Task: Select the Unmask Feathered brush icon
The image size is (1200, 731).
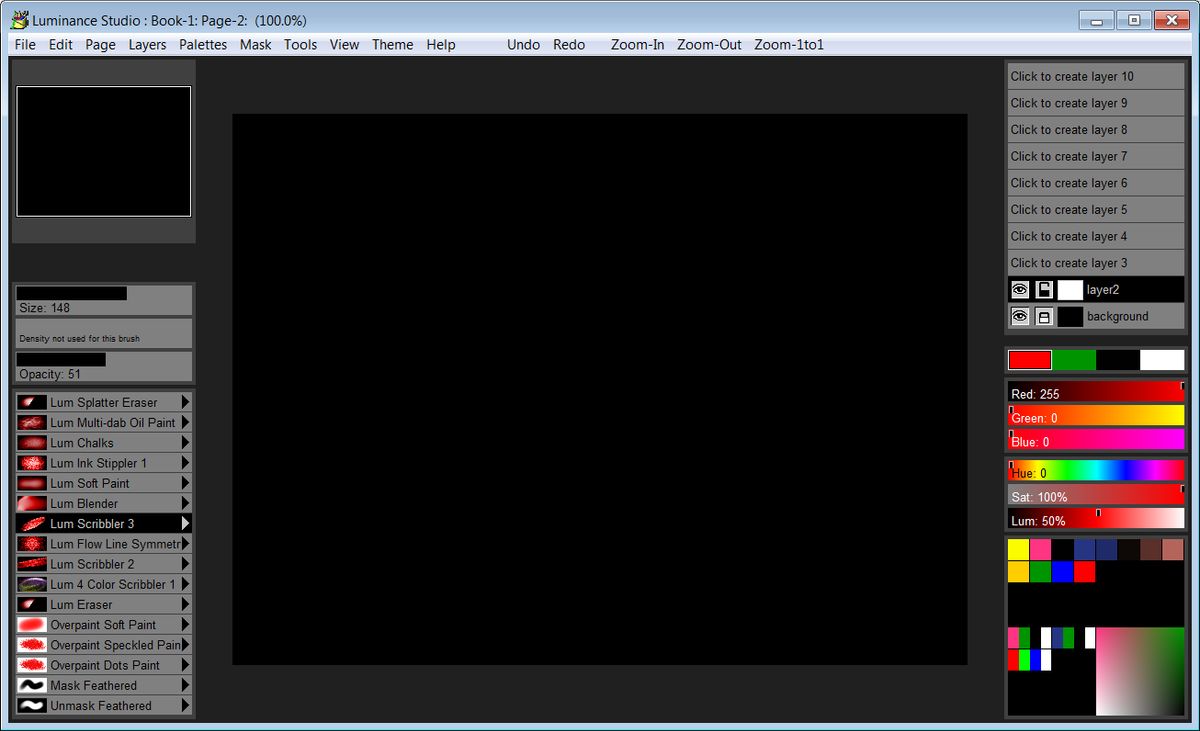Action: [x=32, y=706]
